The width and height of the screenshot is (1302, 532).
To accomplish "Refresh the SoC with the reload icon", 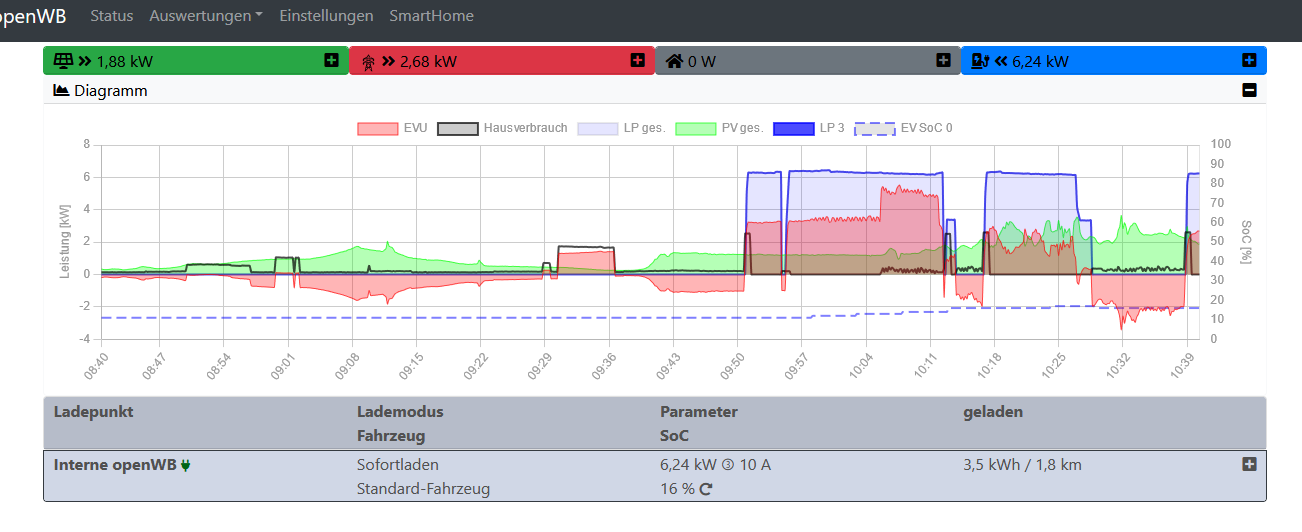I will click(x=706, y=489).
